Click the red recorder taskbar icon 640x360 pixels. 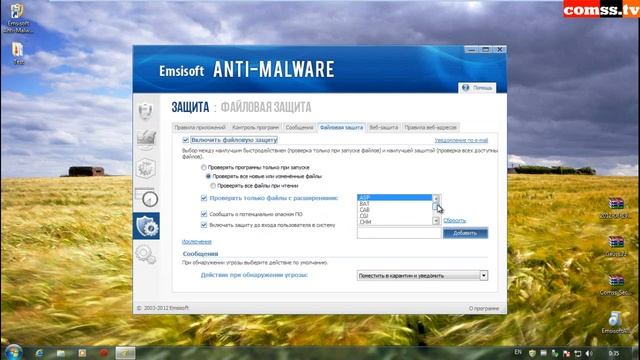(104, 353)
